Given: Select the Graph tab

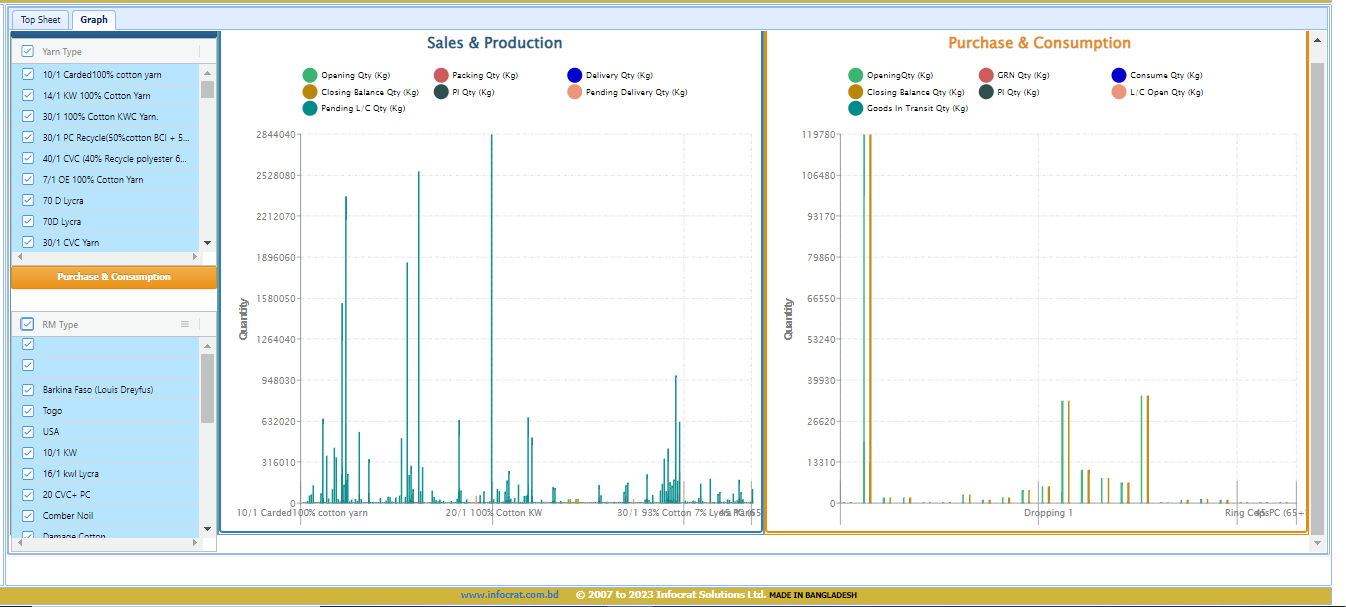Looking at the screenshot, I should click(x=94, y=20).
